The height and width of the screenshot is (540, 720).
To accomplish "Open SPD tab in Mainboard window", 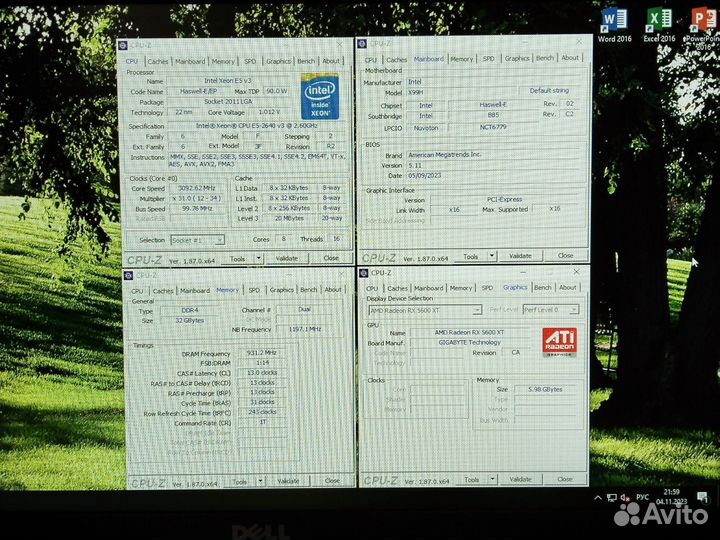I will pyautogui.click(x=489, y=58).
